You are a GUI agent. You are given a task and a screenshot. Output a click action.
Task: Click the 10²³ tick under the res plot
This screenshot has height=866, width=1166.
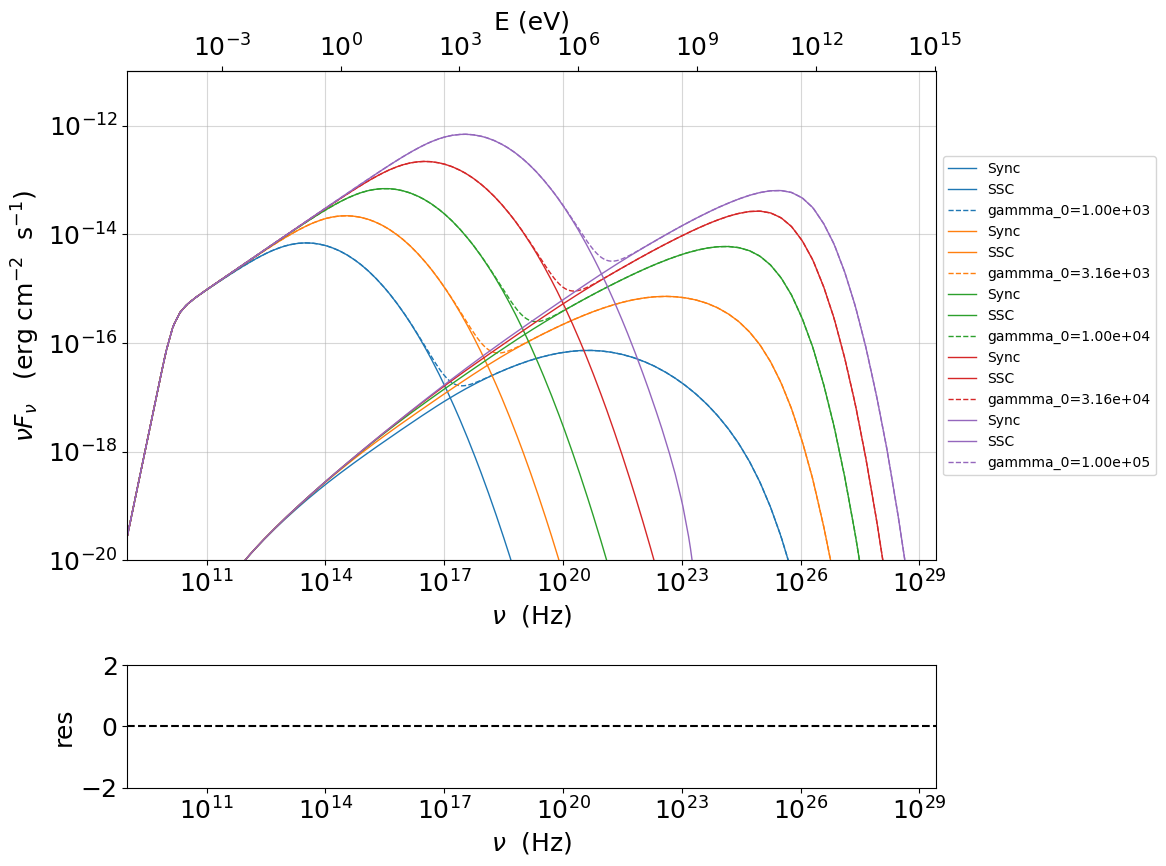point(682,807)
